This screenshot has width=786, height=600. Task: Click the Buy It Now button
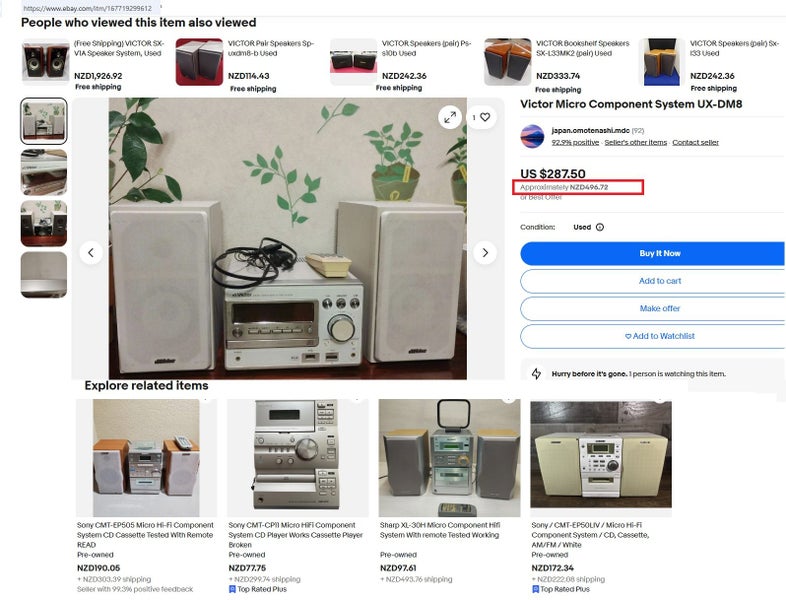(653, 253)
